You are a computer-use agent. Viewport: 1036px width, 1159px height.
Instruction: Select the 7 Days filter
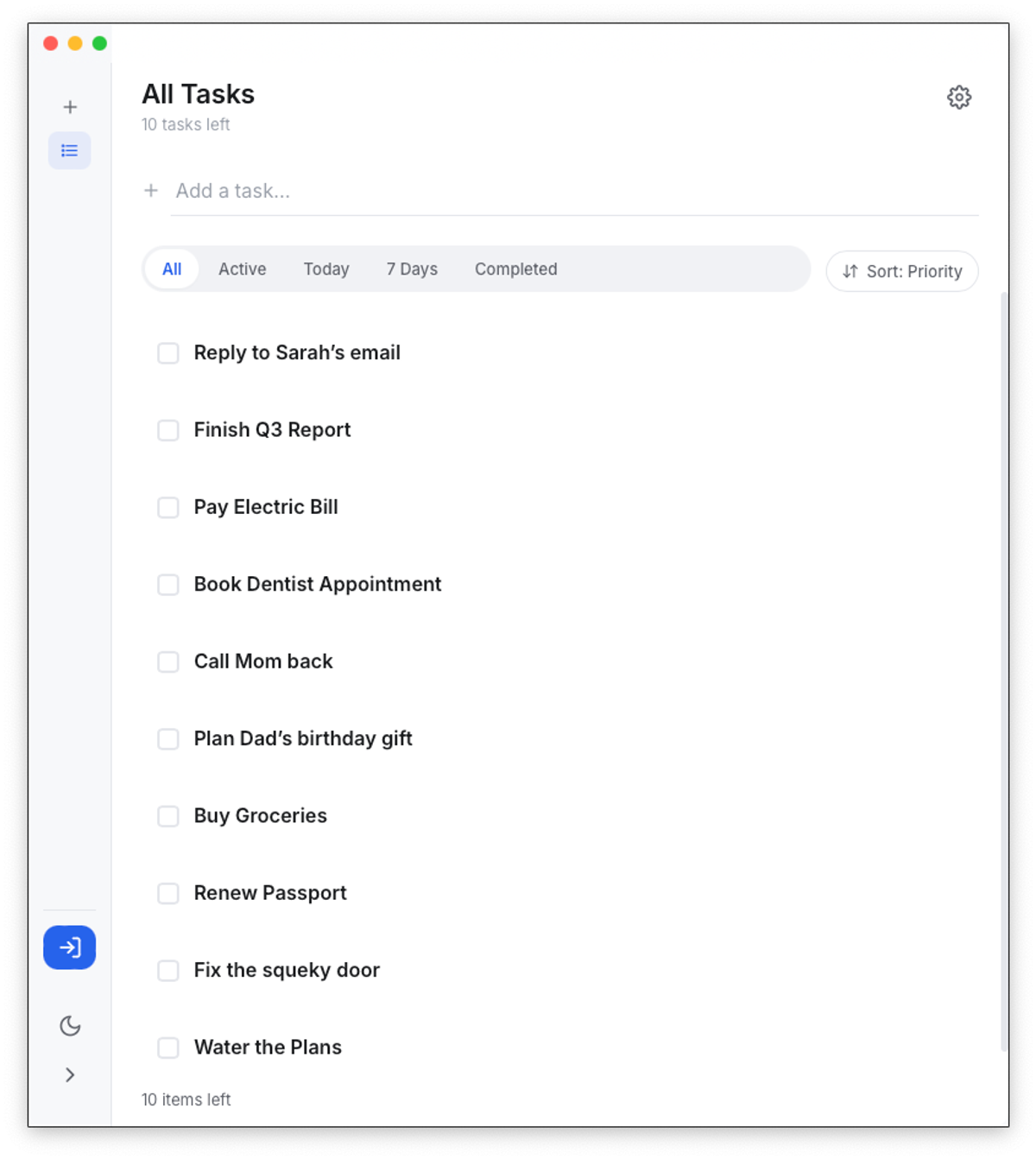pos(412,269)
